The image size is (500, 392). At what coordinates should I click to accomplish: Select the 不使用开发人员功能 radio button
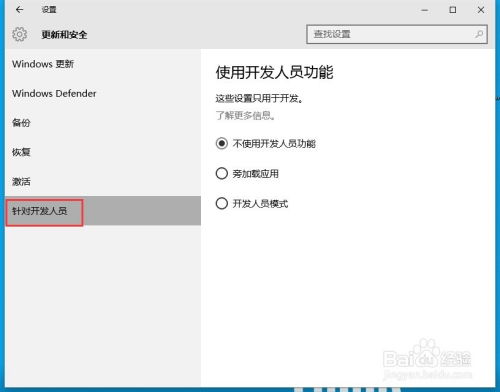[222, 143]
